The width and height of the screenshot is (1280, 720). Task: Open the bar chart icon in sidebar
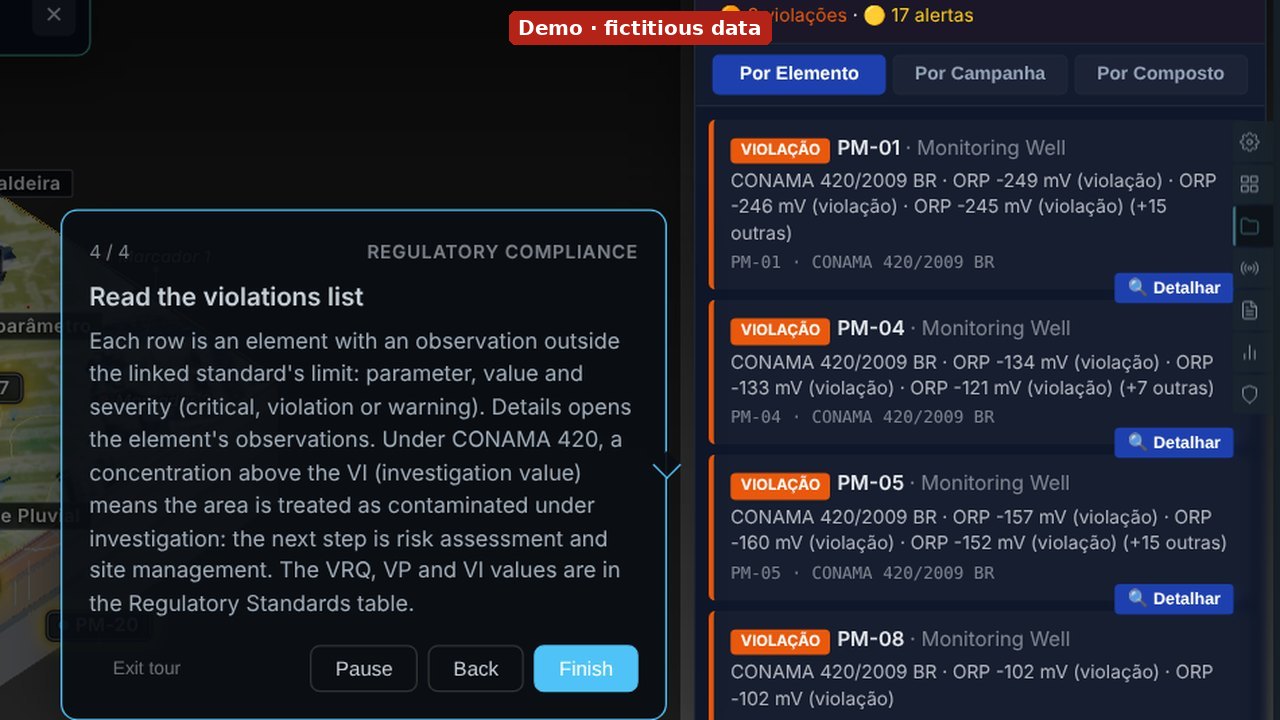[x=1249, y=352]
